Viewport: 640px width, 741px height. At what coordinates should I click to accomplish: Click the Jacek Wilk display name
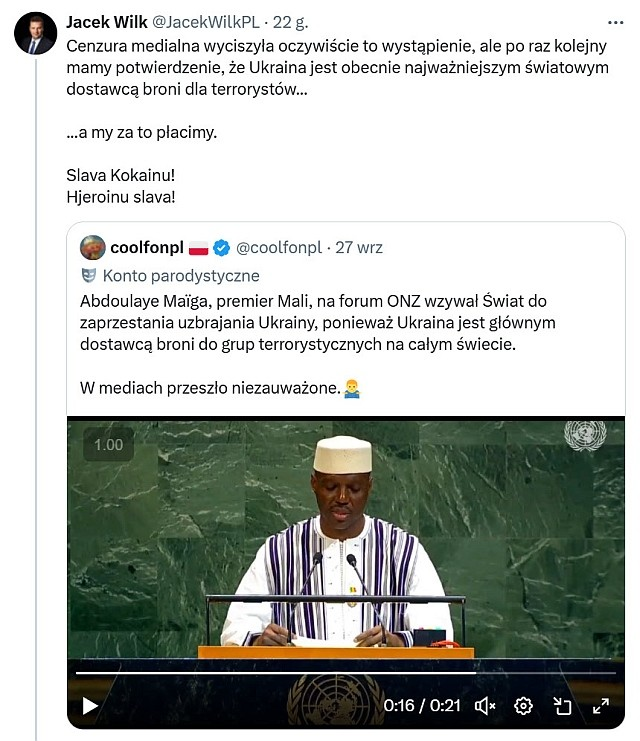tap(105, 22)
